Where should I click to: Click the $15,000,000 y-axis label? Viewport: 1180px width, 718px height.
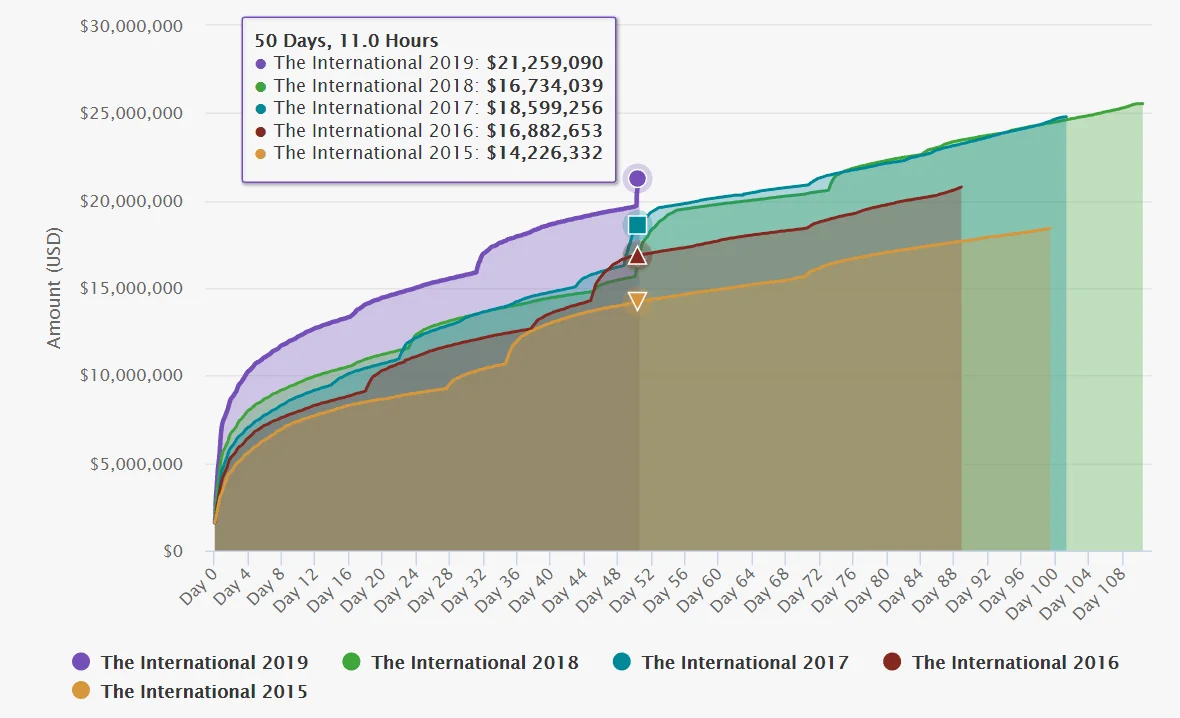(x=132, y=288)
